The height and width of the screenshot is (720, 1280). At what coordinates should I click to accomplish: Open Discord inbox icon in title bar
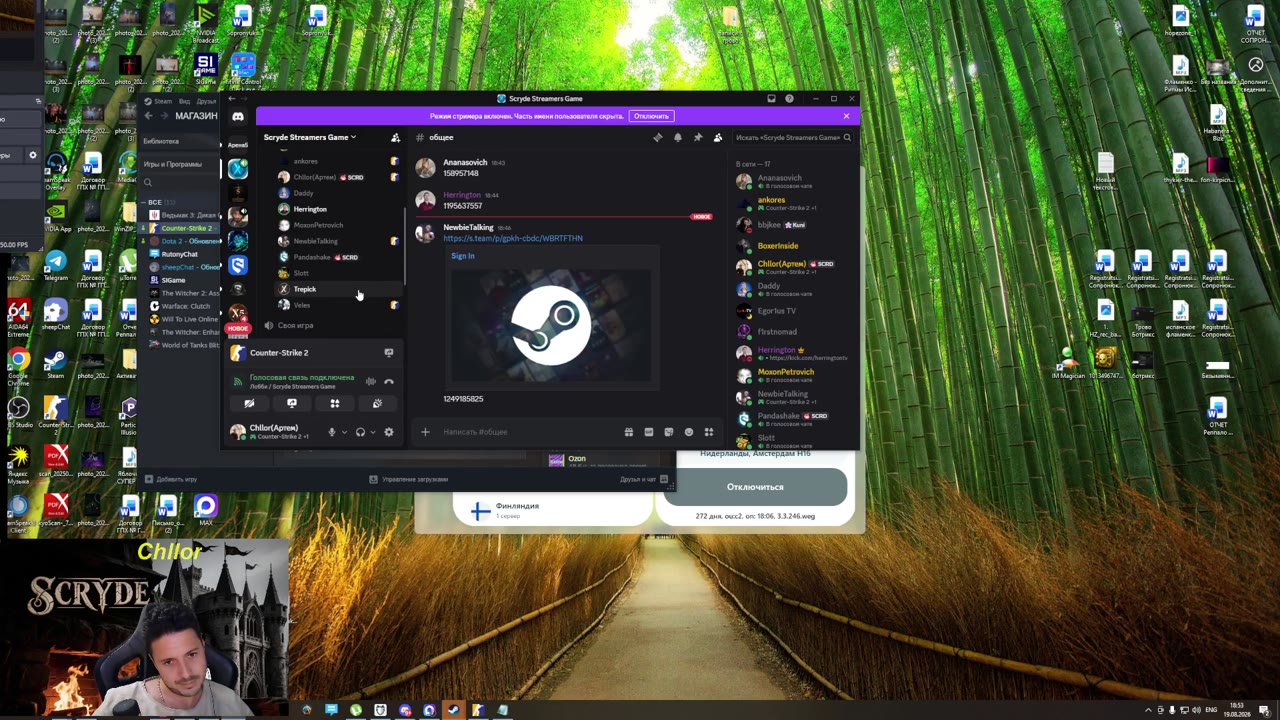tap(771, 99)
